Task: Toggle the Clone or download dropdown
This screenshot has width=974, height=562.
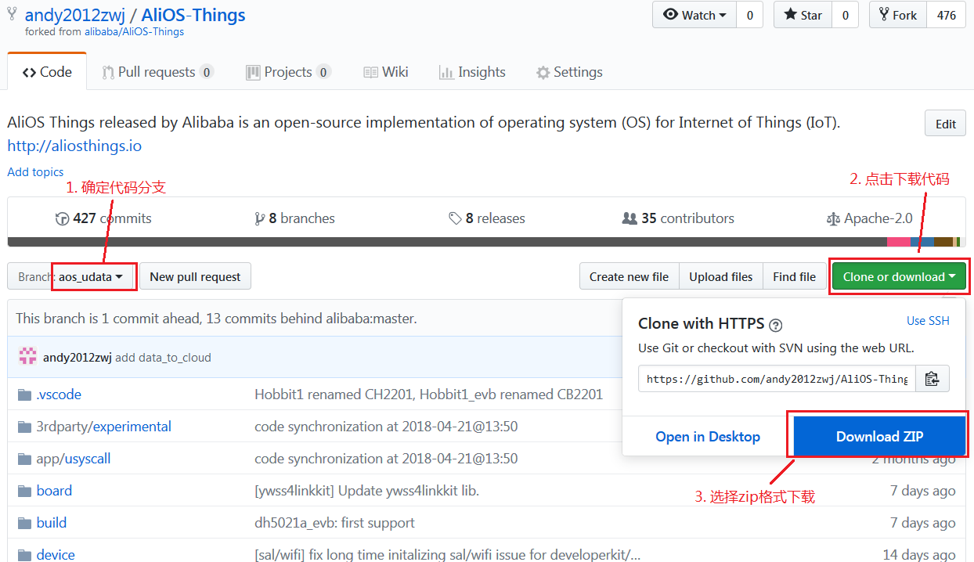Action: point(899,276)
